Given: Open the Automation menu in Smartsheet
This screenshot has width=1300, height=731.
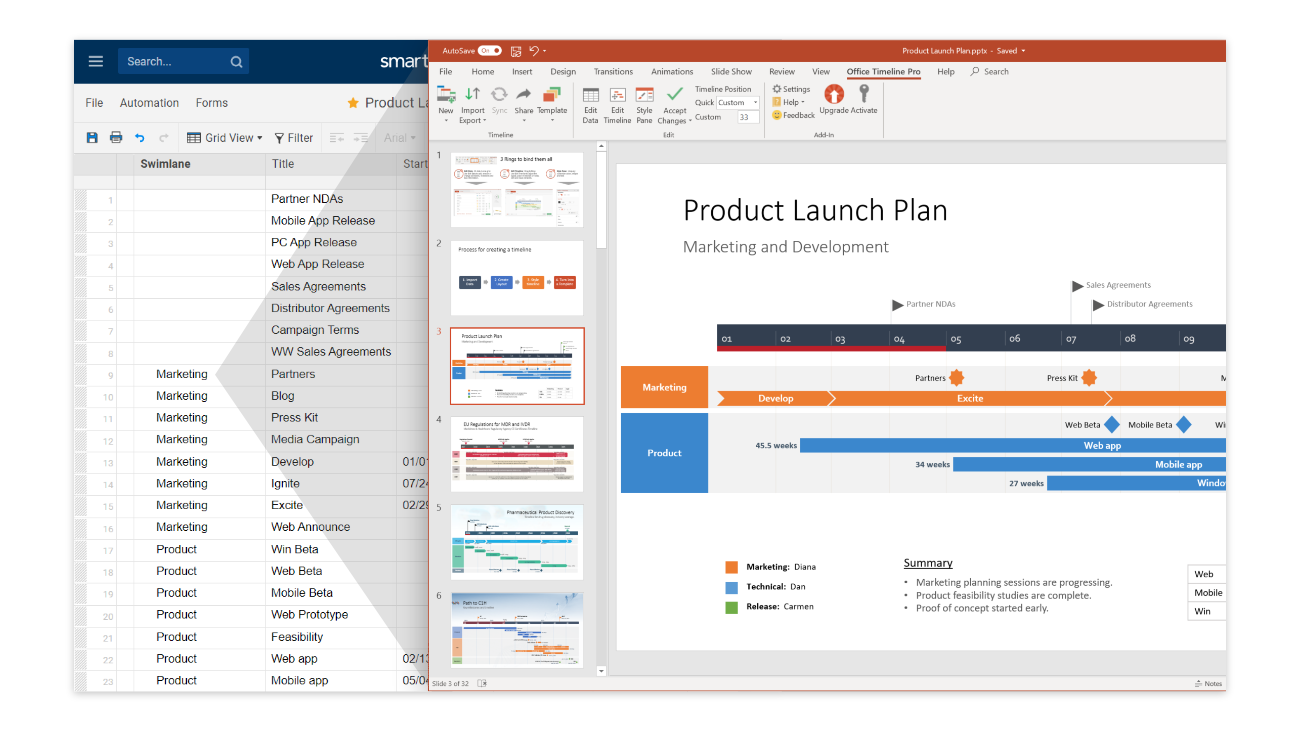Looking at the screenshot, I should (149, 103).
